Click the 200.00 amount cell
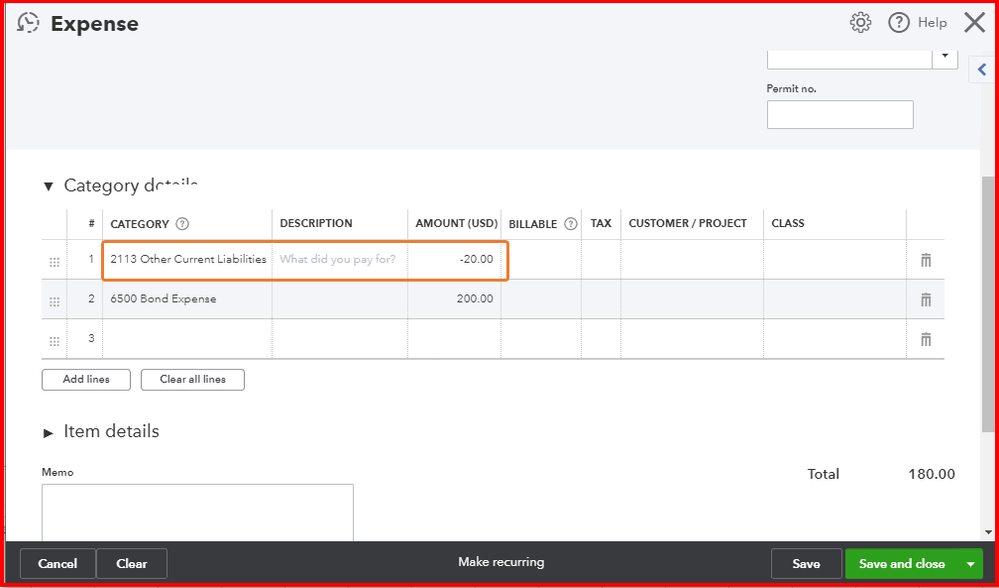Viewport: 999px width, 588px height. 454,299
